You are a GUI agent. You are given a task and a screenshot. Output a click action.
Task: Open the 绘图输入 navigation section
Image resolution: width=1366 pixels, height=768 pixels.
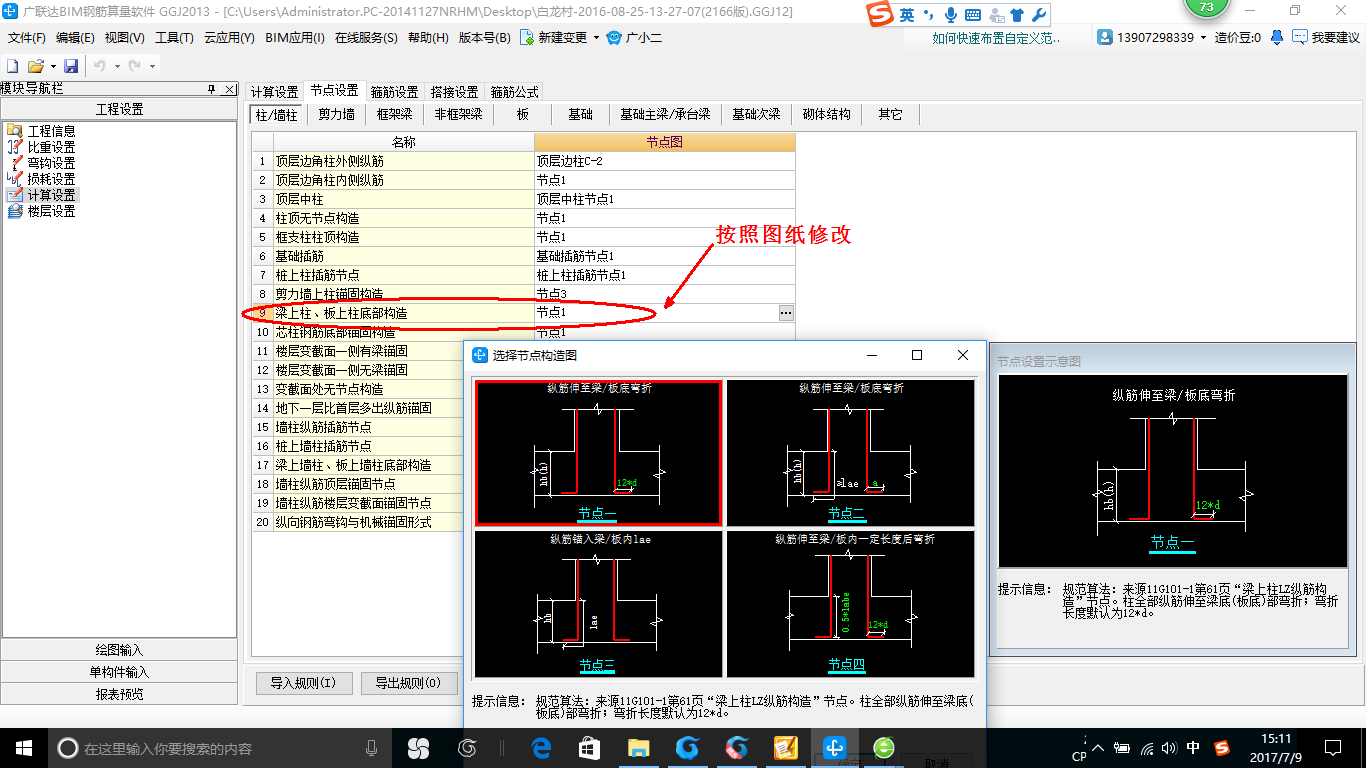(x=119, y=650)
